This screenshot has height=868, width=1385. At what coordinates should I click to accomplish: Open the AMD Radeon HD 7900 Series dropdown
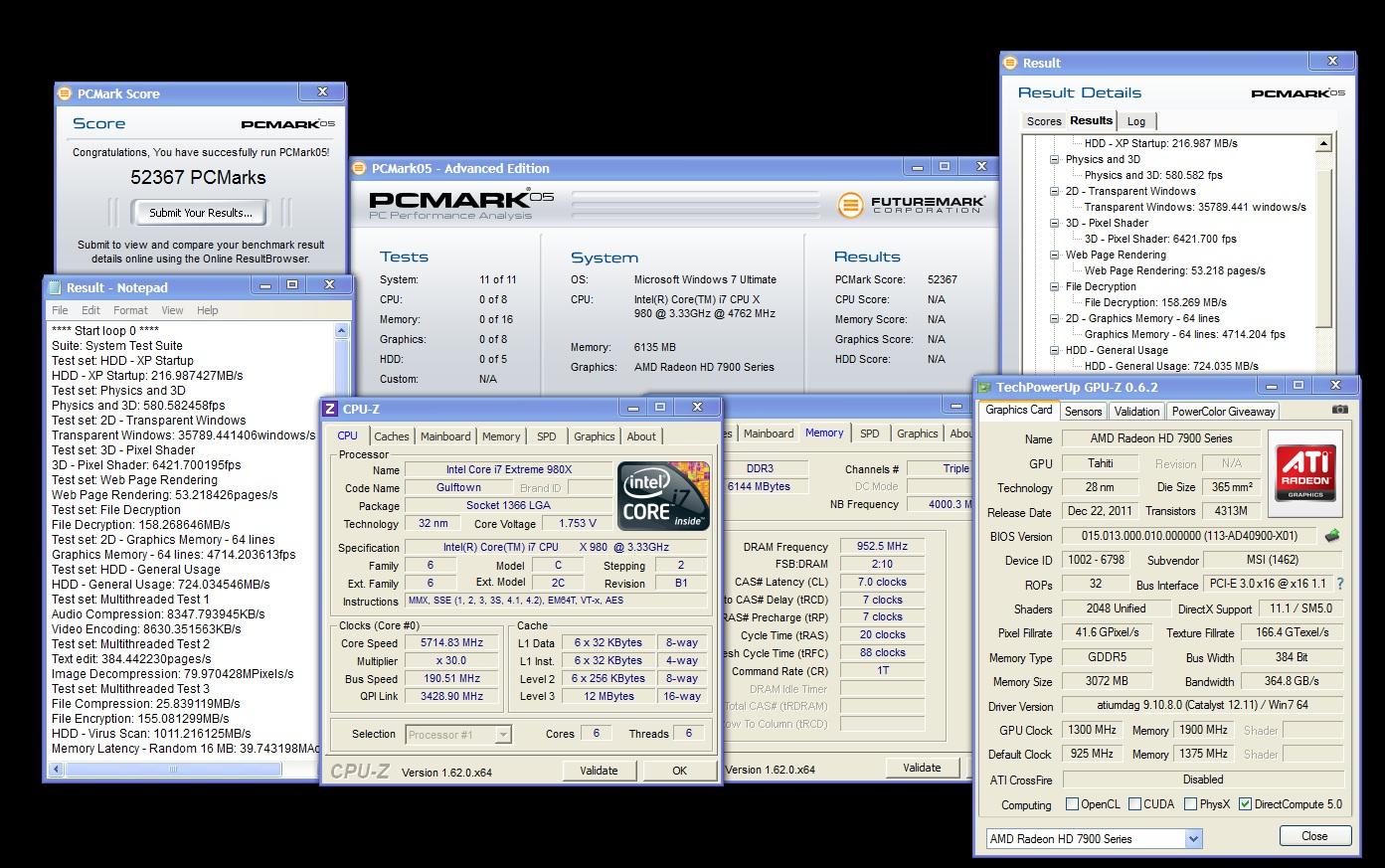pyautogui.click(x=1193, y=838)
